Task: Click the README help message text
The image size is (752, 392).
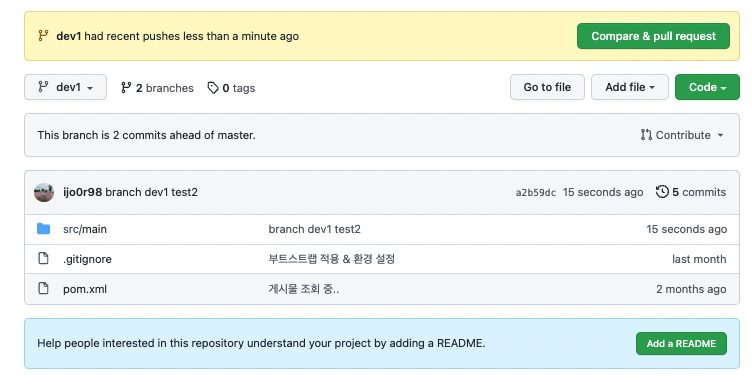Action: click(x=261, y=343)
